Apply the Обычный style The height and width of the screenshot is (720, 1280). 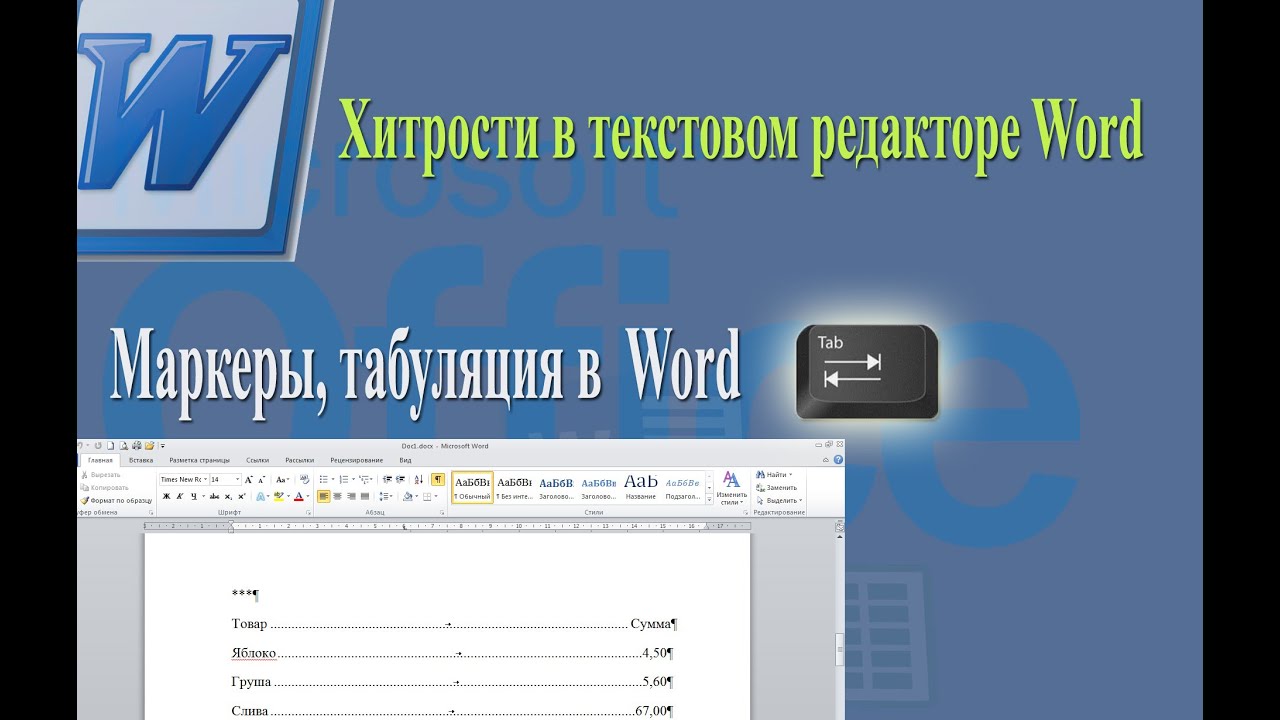(473, 487)
